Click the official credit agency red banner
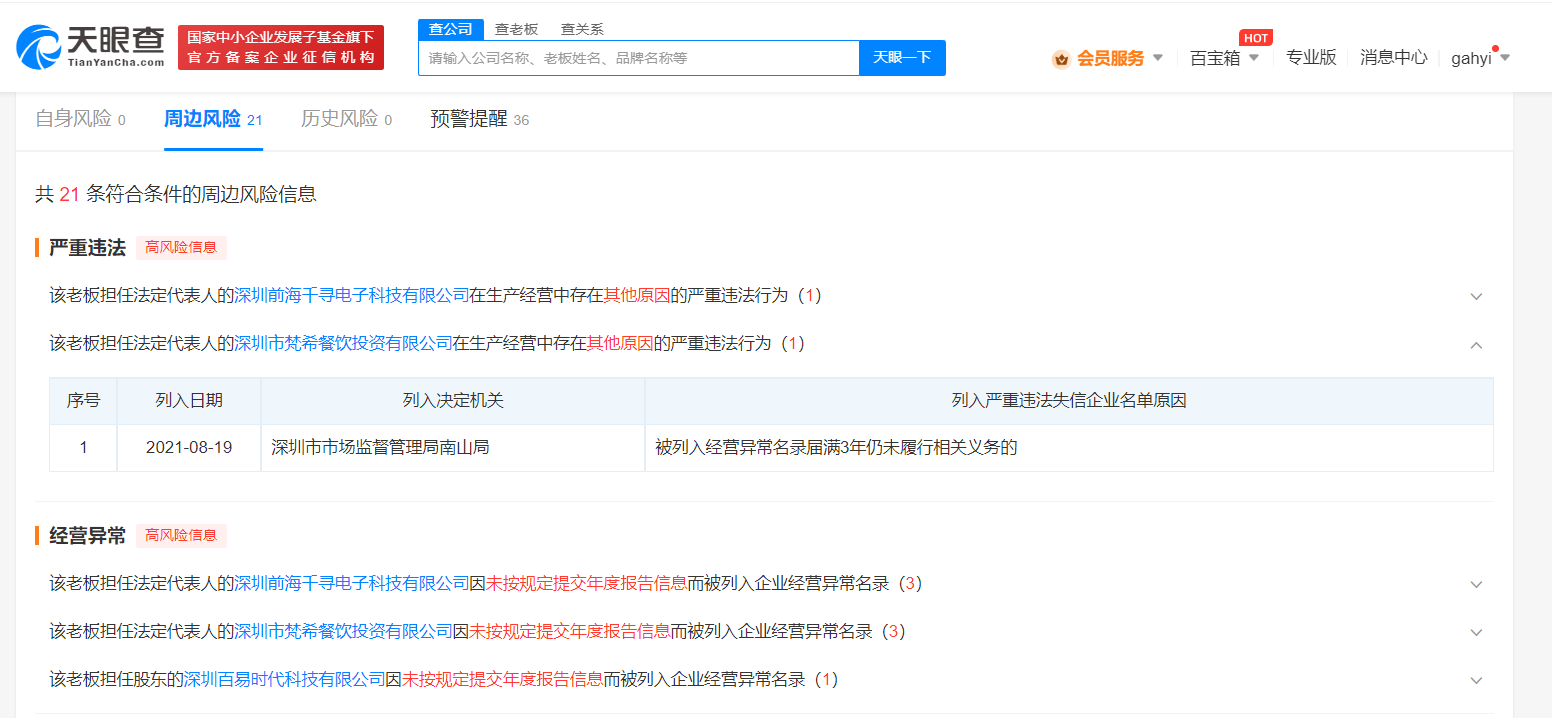This screenshot has height=718, width=1552. coord(281,48)
